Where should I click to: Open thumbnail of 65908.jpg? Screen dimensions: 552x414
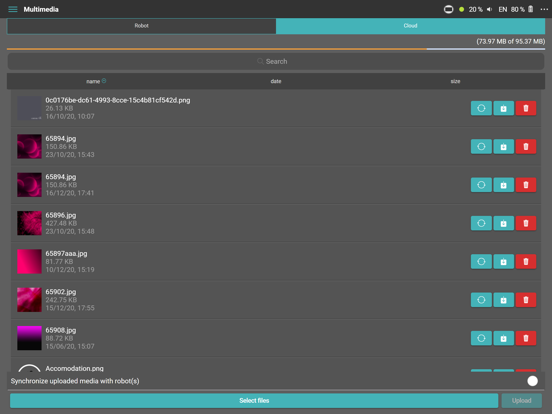(x=29, y=338)
